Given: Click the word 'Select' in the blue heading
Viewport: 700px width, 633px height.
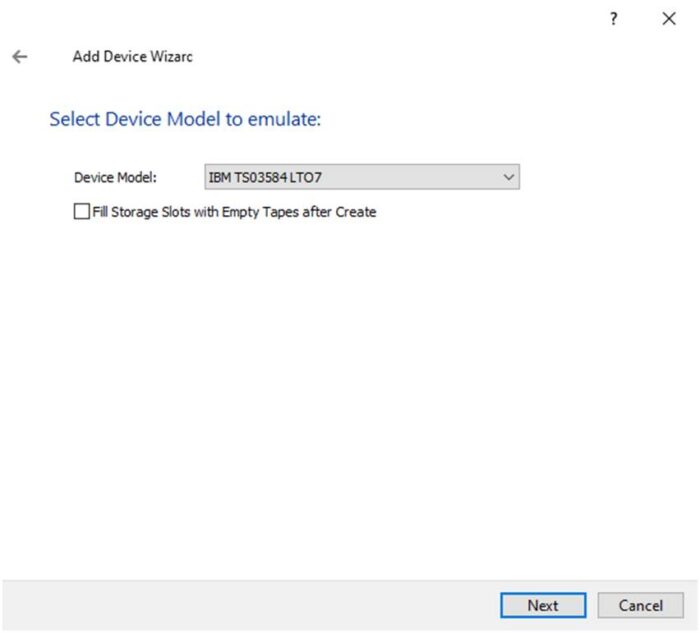Looking at the screenshot, I should 73,120.
